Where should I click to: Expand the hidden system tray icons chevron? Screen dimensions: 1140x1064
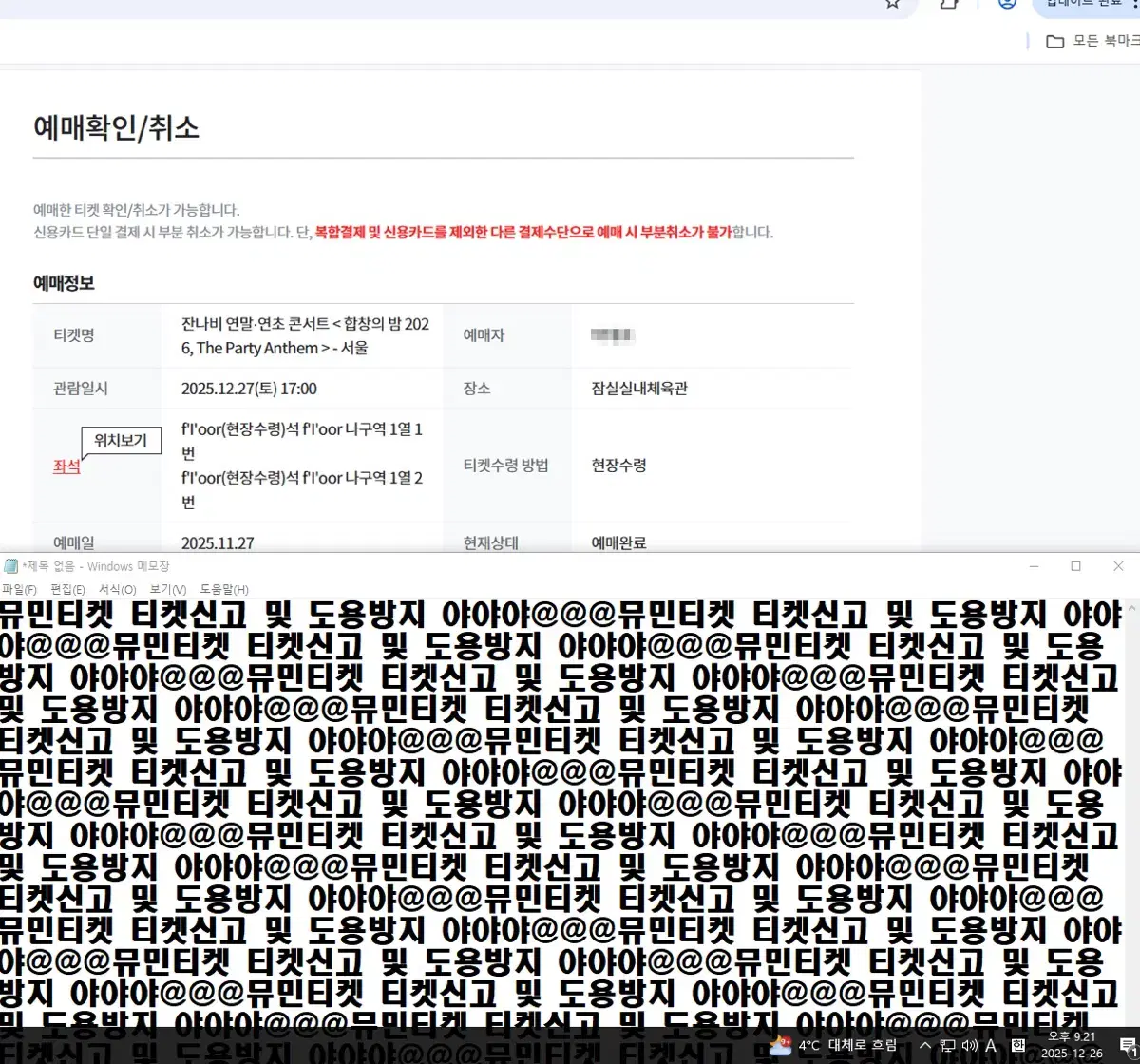[x=925, y=1046]
